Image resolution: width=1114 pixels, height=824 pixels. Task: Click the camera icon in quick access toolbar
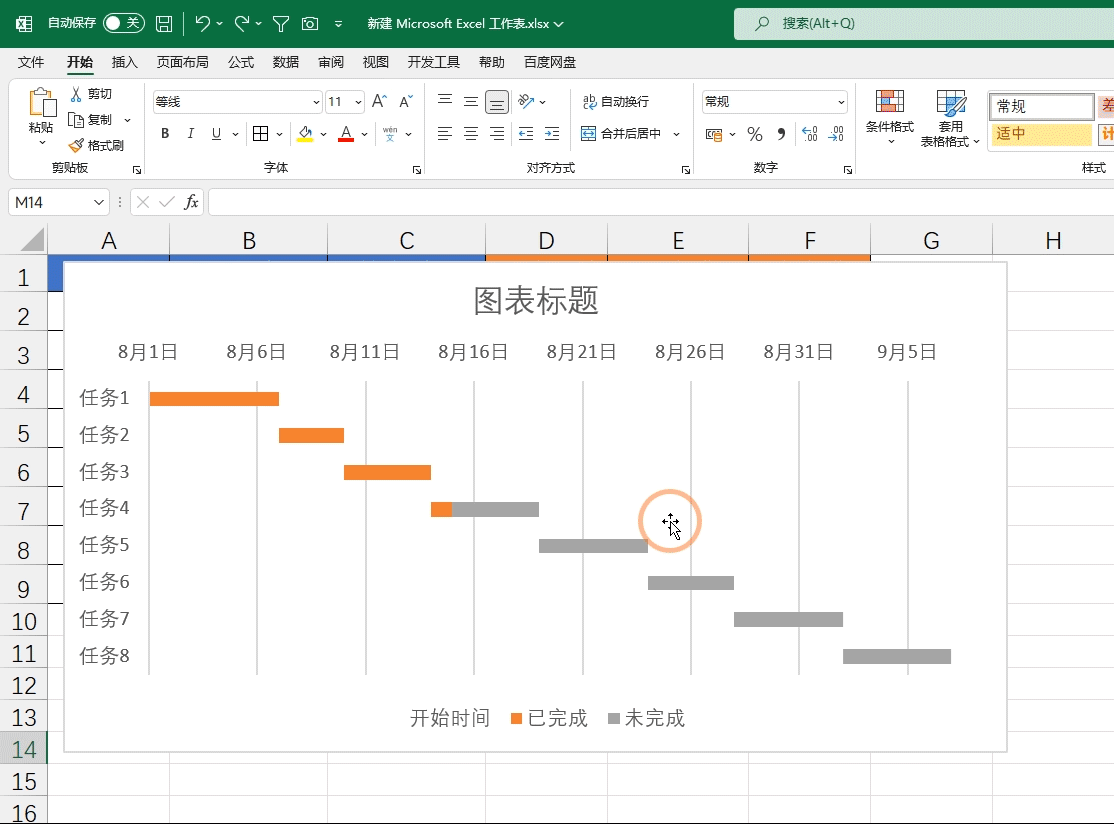[x=310, y=24]
